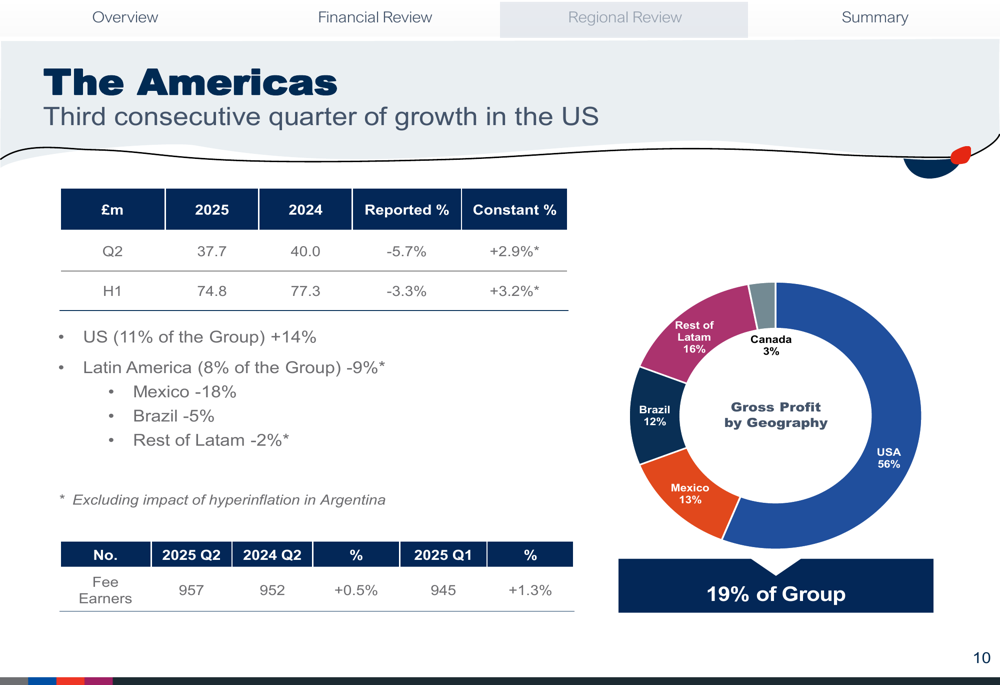Click the Reported % column header

coord(406,210)
